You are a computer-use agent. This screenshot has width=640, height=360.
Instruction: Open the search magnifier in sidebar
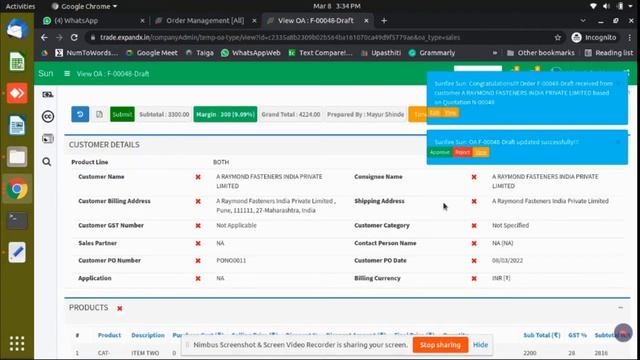point(47,162)
